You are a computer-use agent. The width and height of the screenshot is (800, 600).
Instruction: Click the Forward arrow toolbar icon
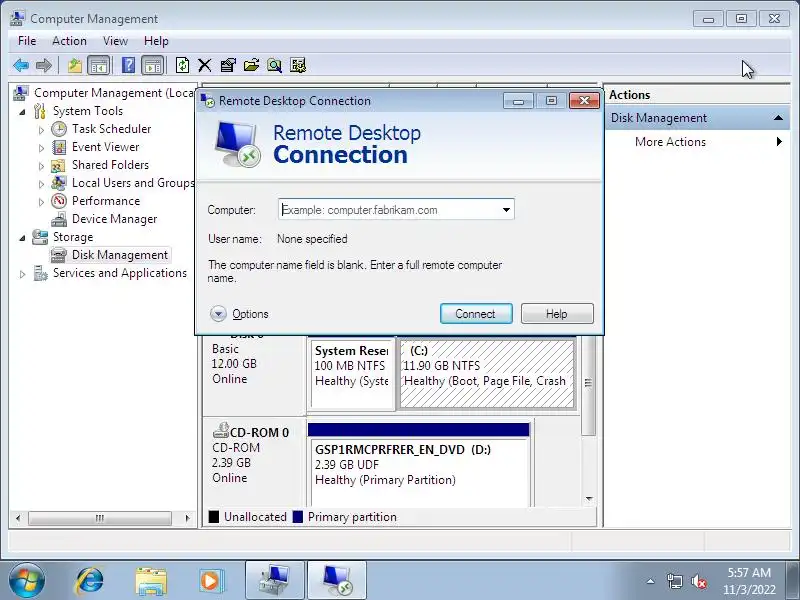click(44, 65)
